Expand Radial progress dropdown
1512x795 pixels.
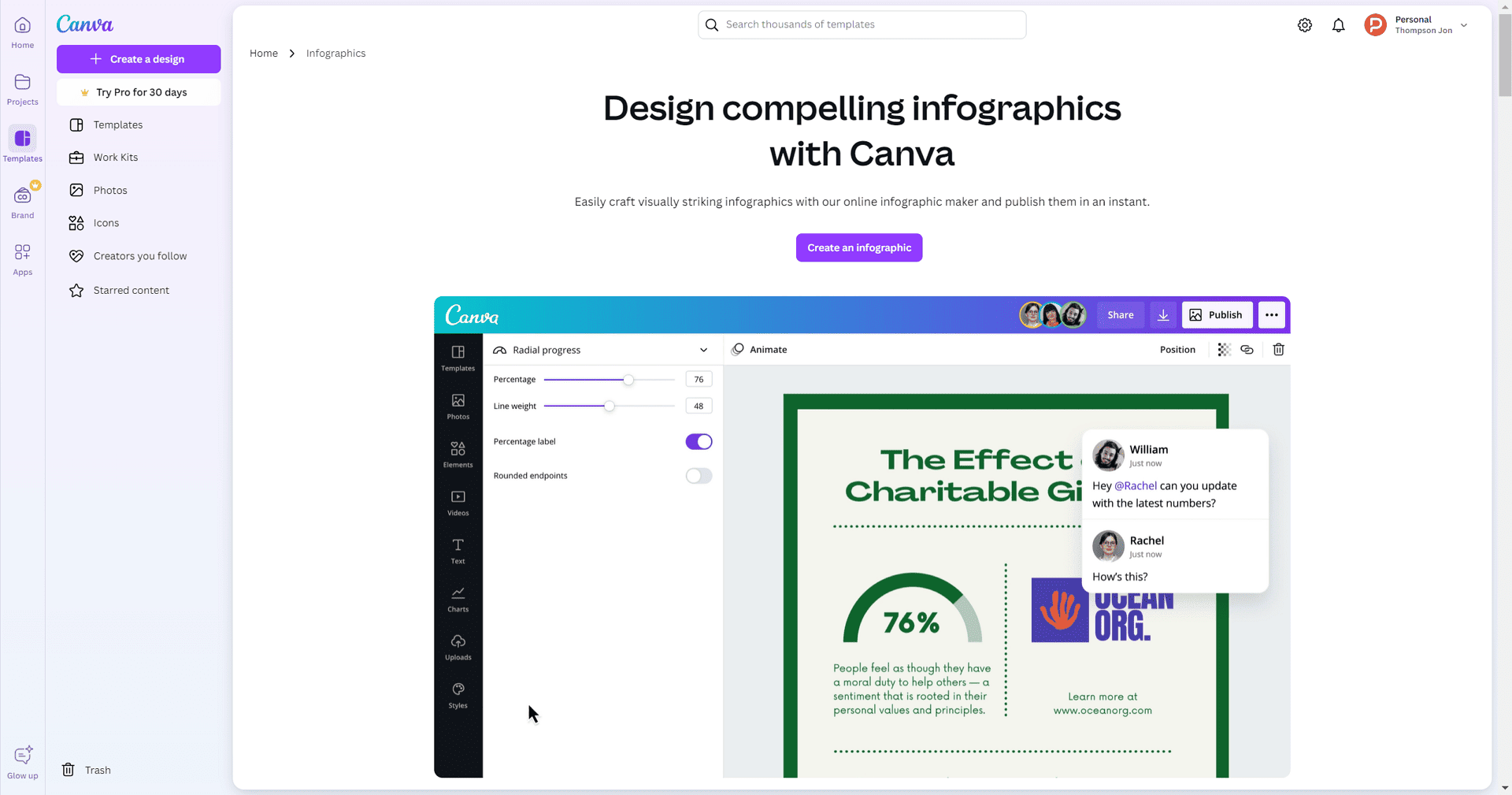[x=703, y=350]
